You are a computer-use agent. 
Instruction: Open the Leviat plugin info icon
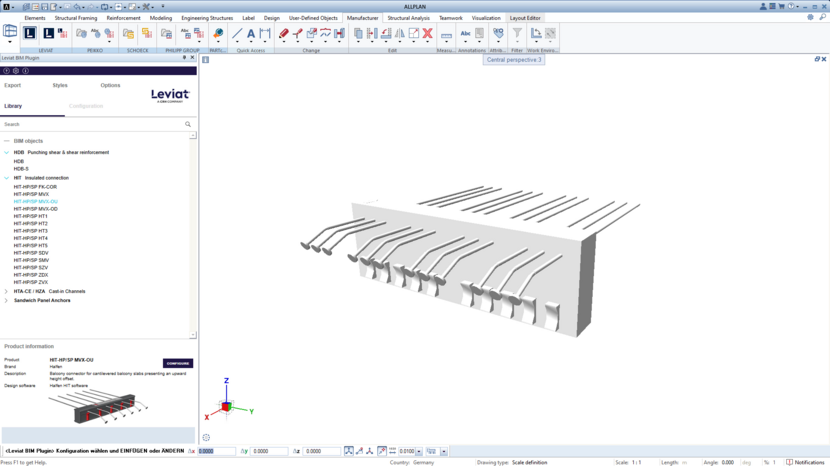[25, 71]
